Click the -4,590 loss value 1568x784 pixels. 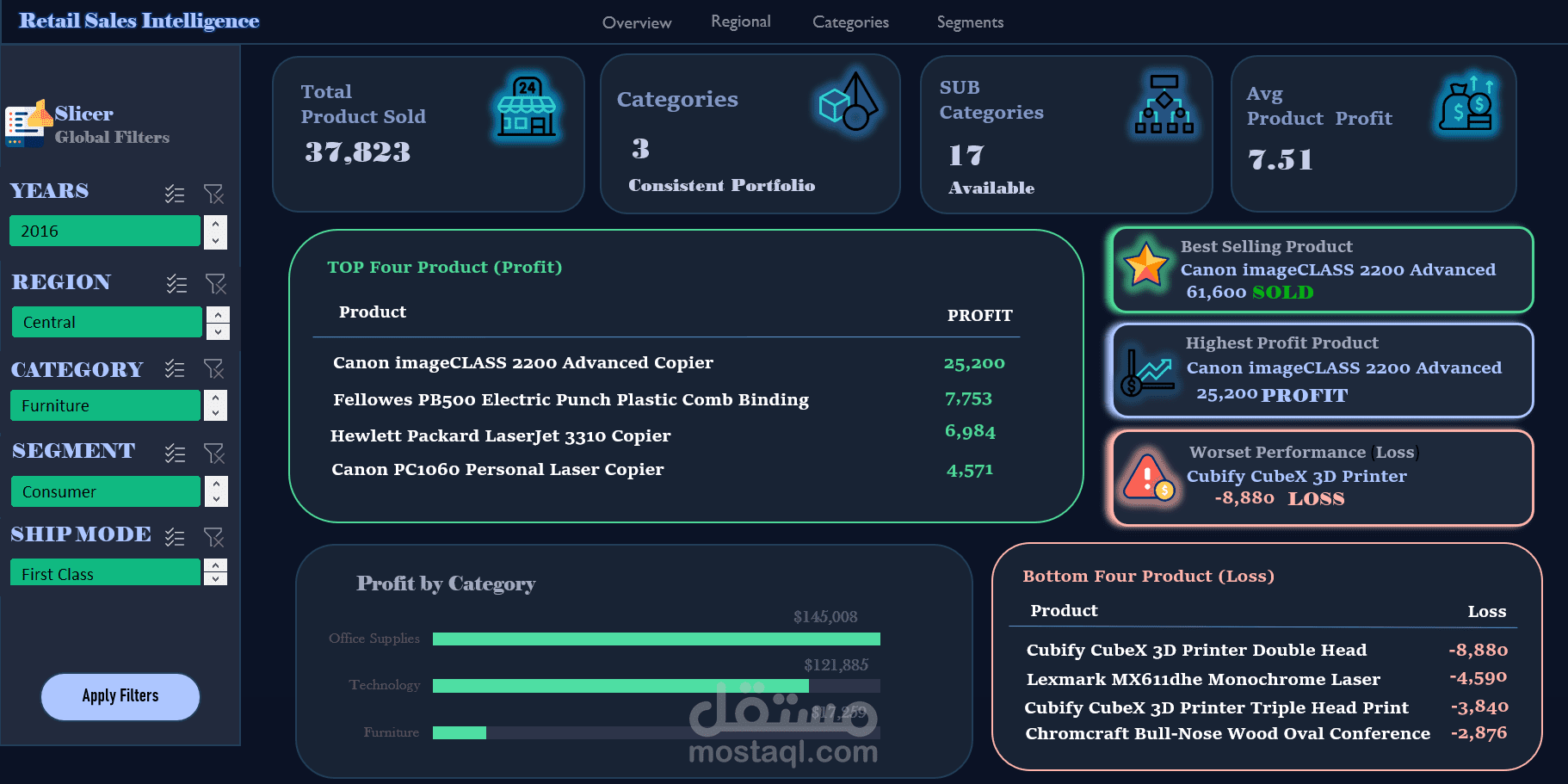pyautogui.click(x=1478, y=677)
